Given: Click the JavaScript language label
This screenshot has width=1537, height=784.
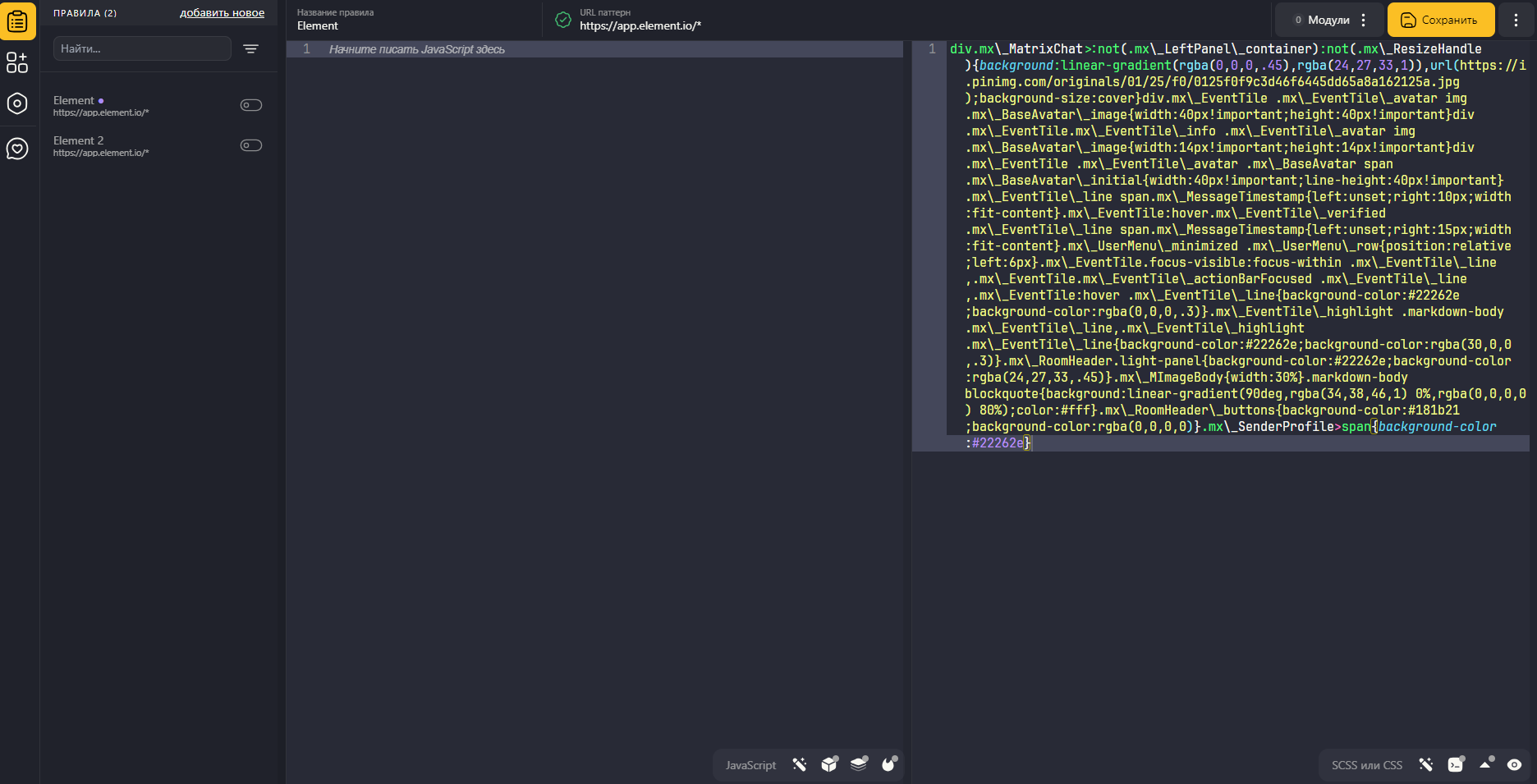Looking at the screenshot, I should coord(750,765).
